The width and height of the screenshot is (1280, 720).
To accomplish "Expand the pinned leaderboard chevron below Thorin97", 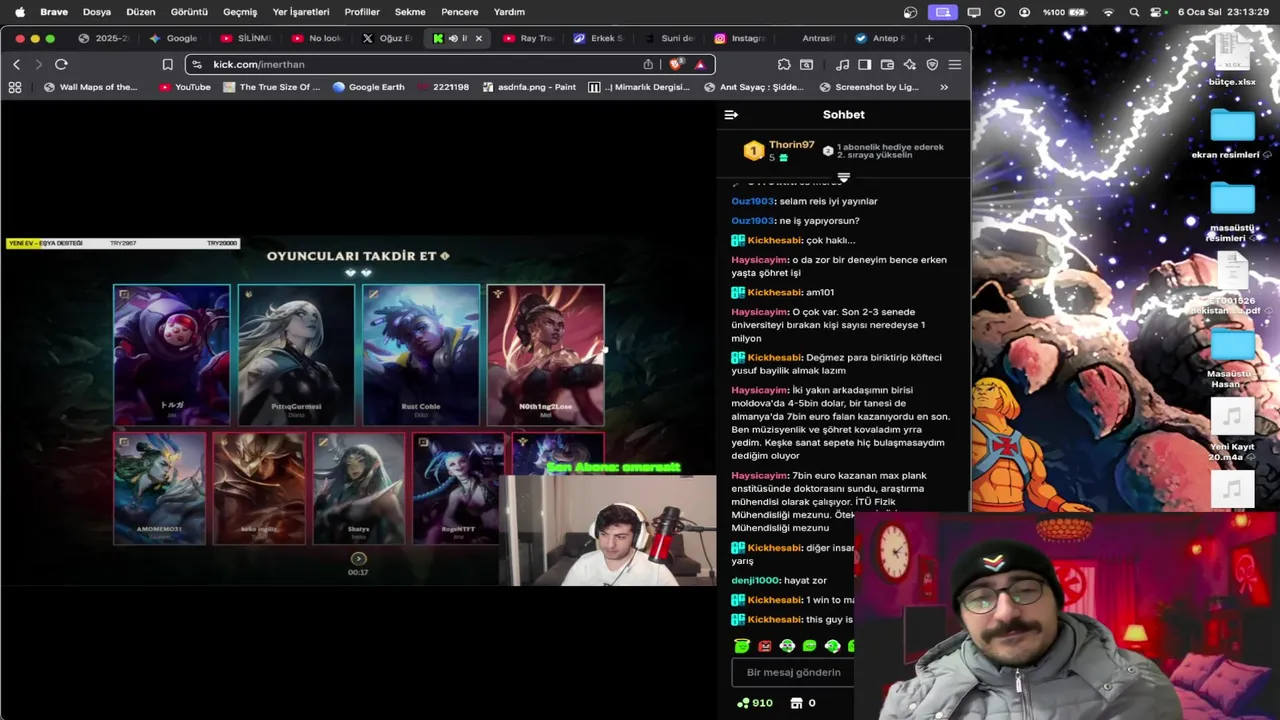I will (843, 178).
